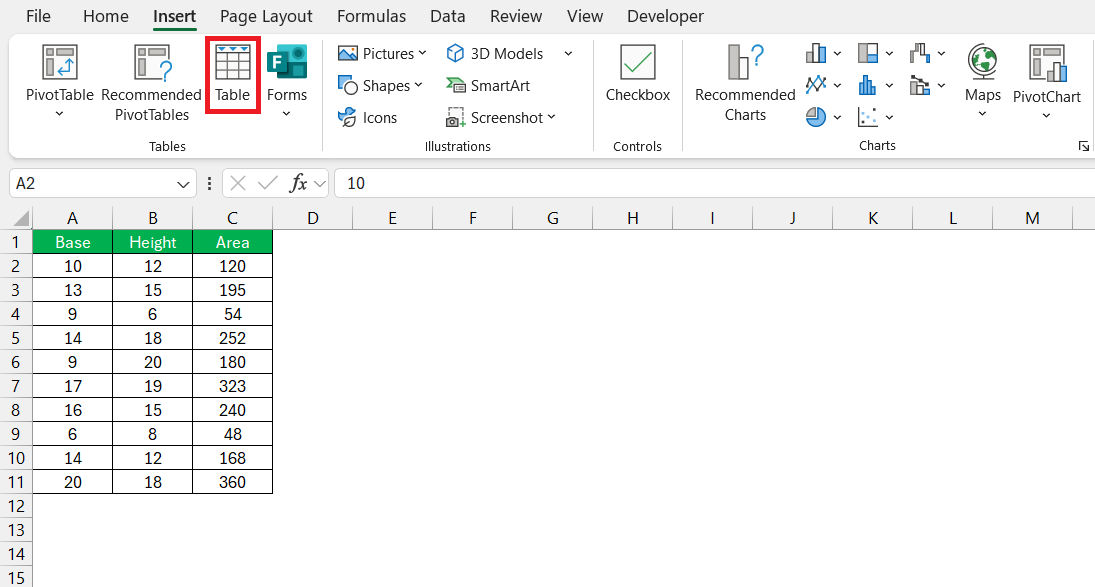Expand the Maps dropdown arrow
This screenshot has width=1095, height=587.
pos(983,114)
